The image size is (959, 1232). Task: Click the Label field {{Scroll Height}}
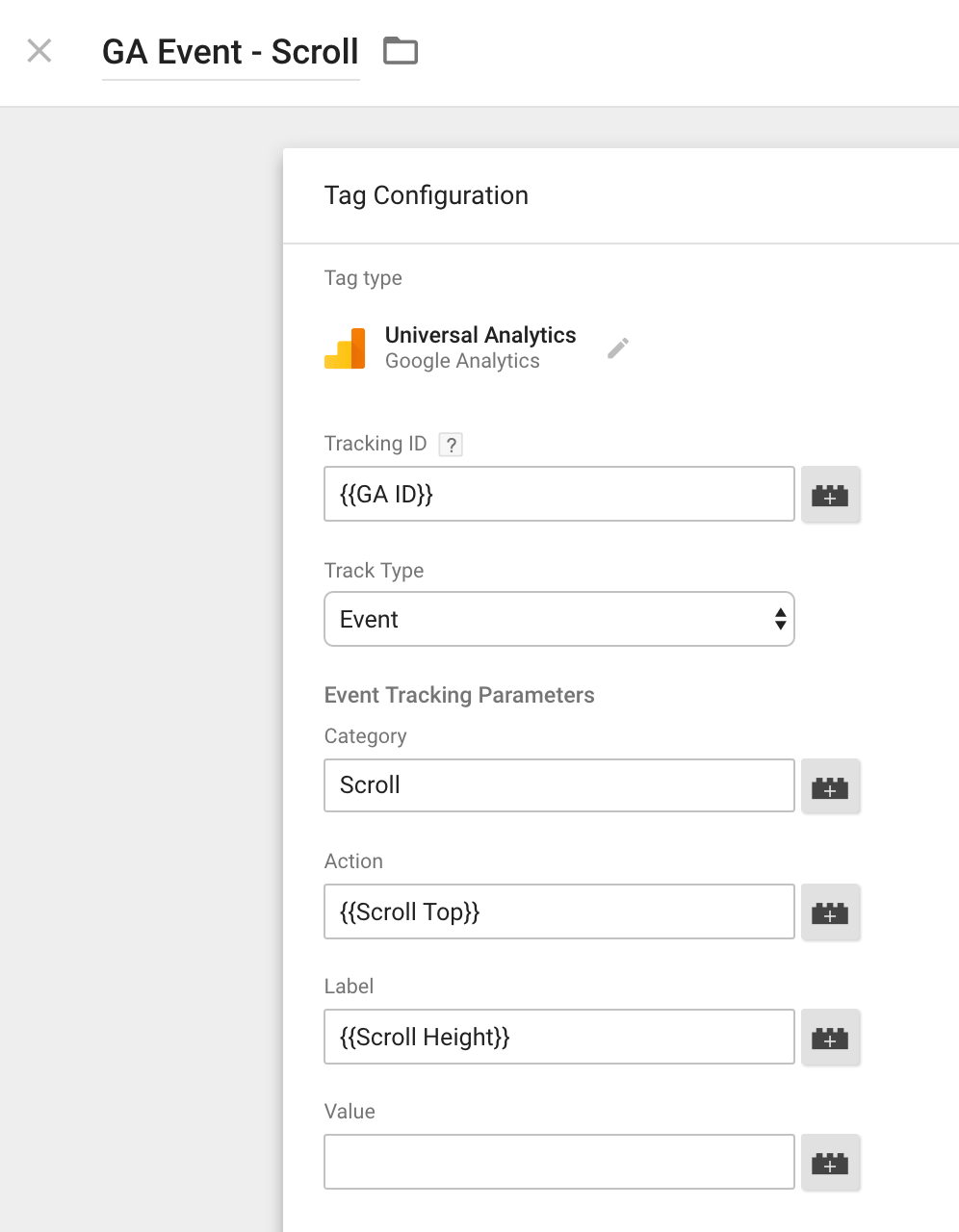coord(559,1037)
